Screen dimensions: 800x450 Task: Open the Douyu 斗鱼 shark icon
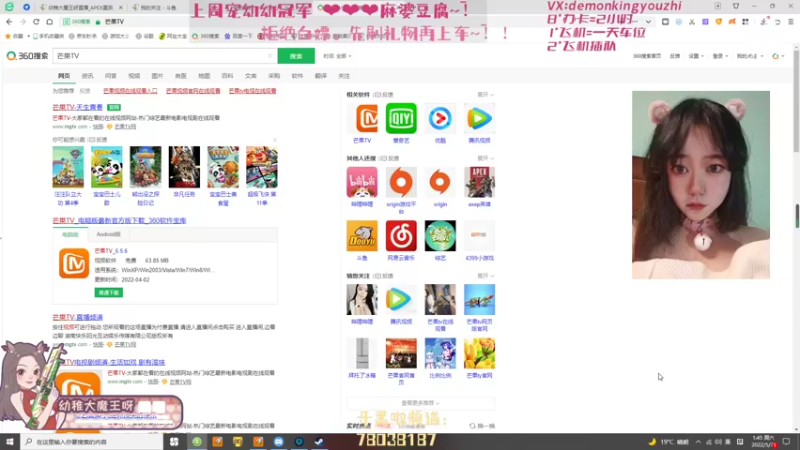pos(362,236)
